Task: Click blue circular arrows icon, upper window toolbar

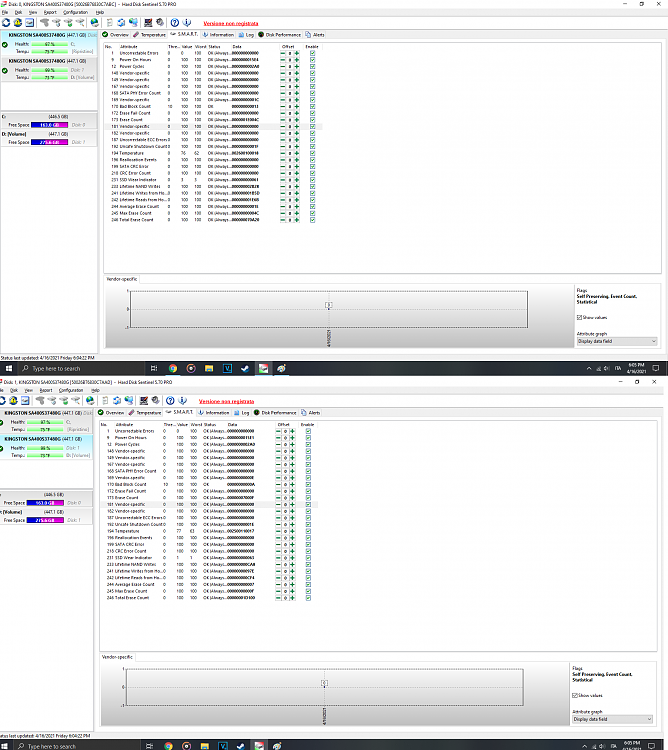Action: [x=121, y=22]
